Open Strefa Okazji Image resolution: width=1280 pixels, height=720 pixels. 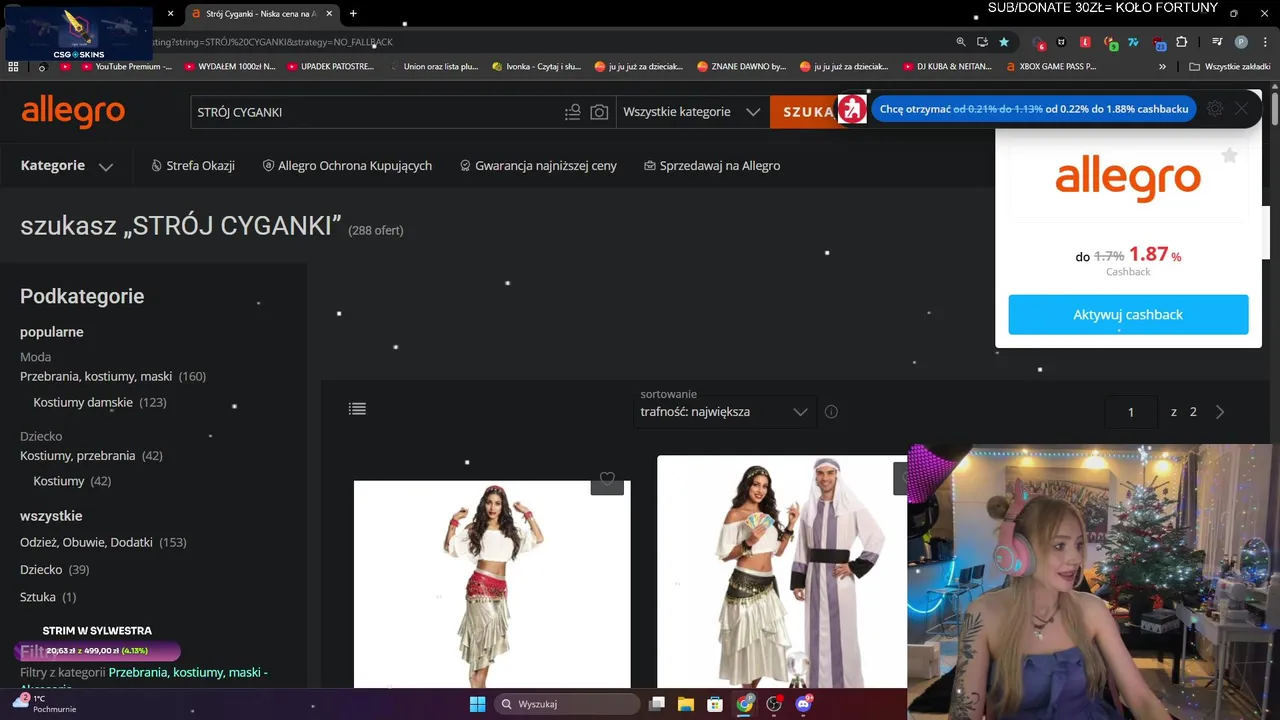193,166
